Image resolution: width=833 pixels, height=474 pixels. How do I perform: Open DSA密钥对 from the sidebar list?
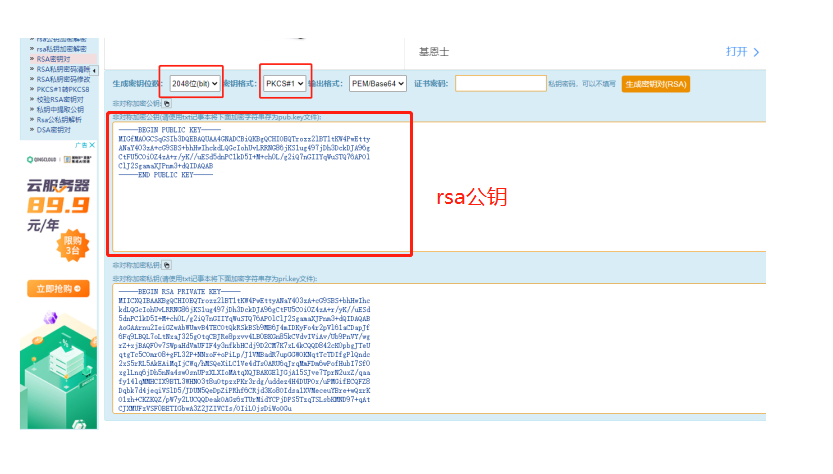click(x=54, y=129)
